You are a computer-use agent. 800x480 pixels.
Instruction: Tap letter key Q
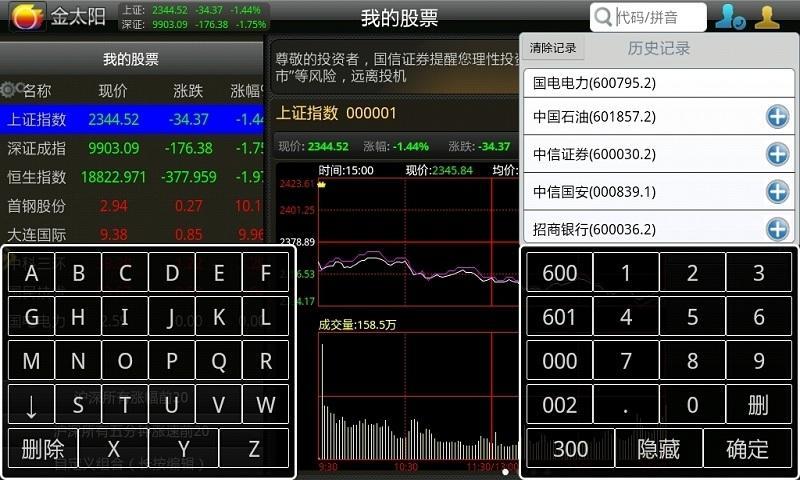(x=219, y=361)
